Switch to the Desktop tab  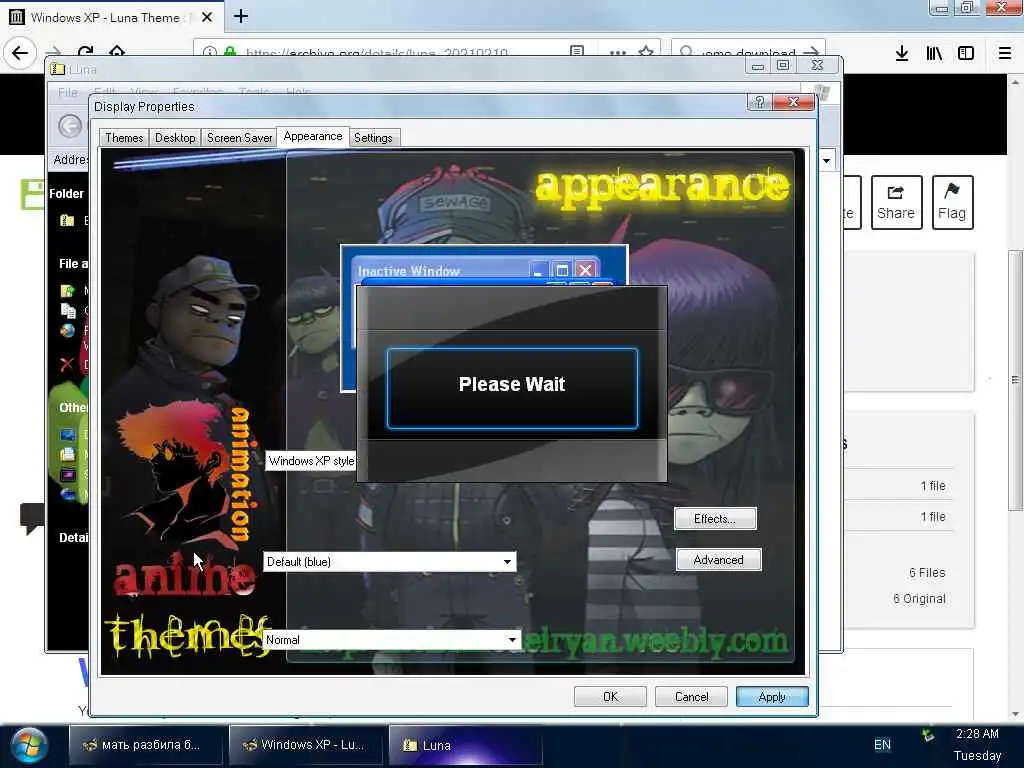click(175, 138)
